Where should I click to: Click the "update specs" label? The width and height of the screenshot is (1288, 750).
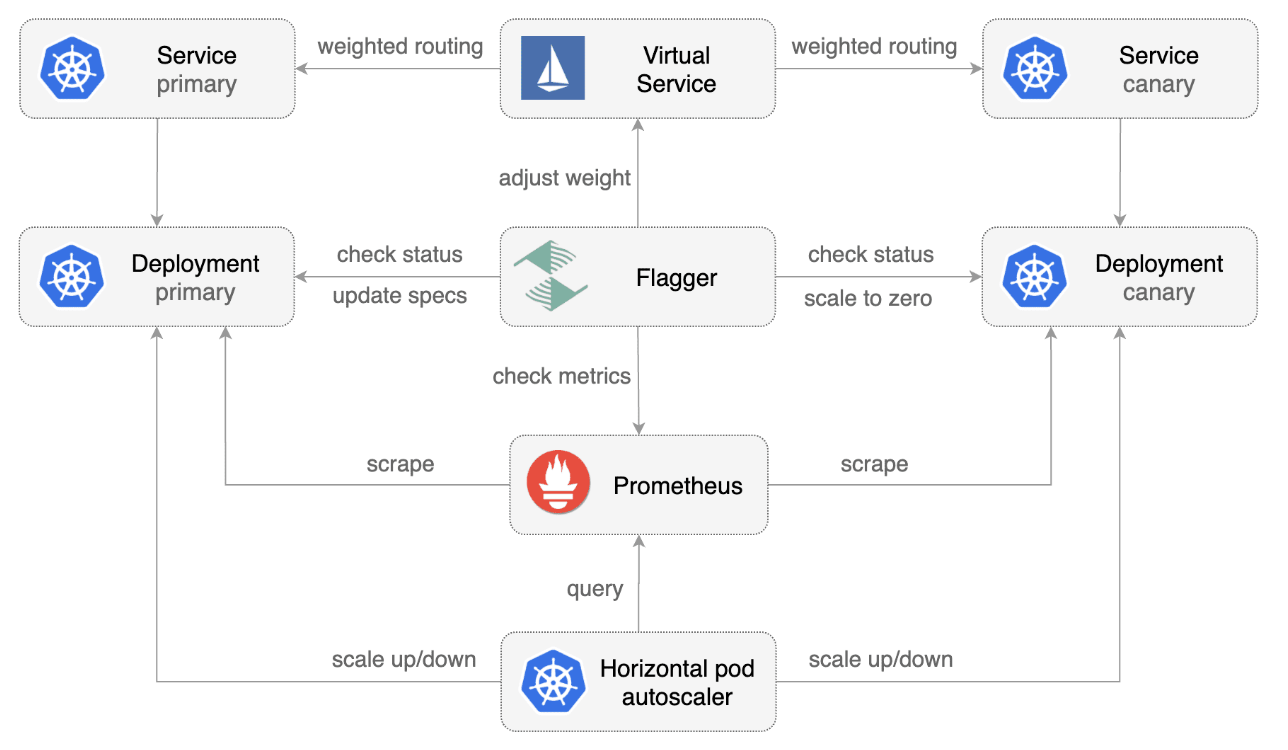400,296
